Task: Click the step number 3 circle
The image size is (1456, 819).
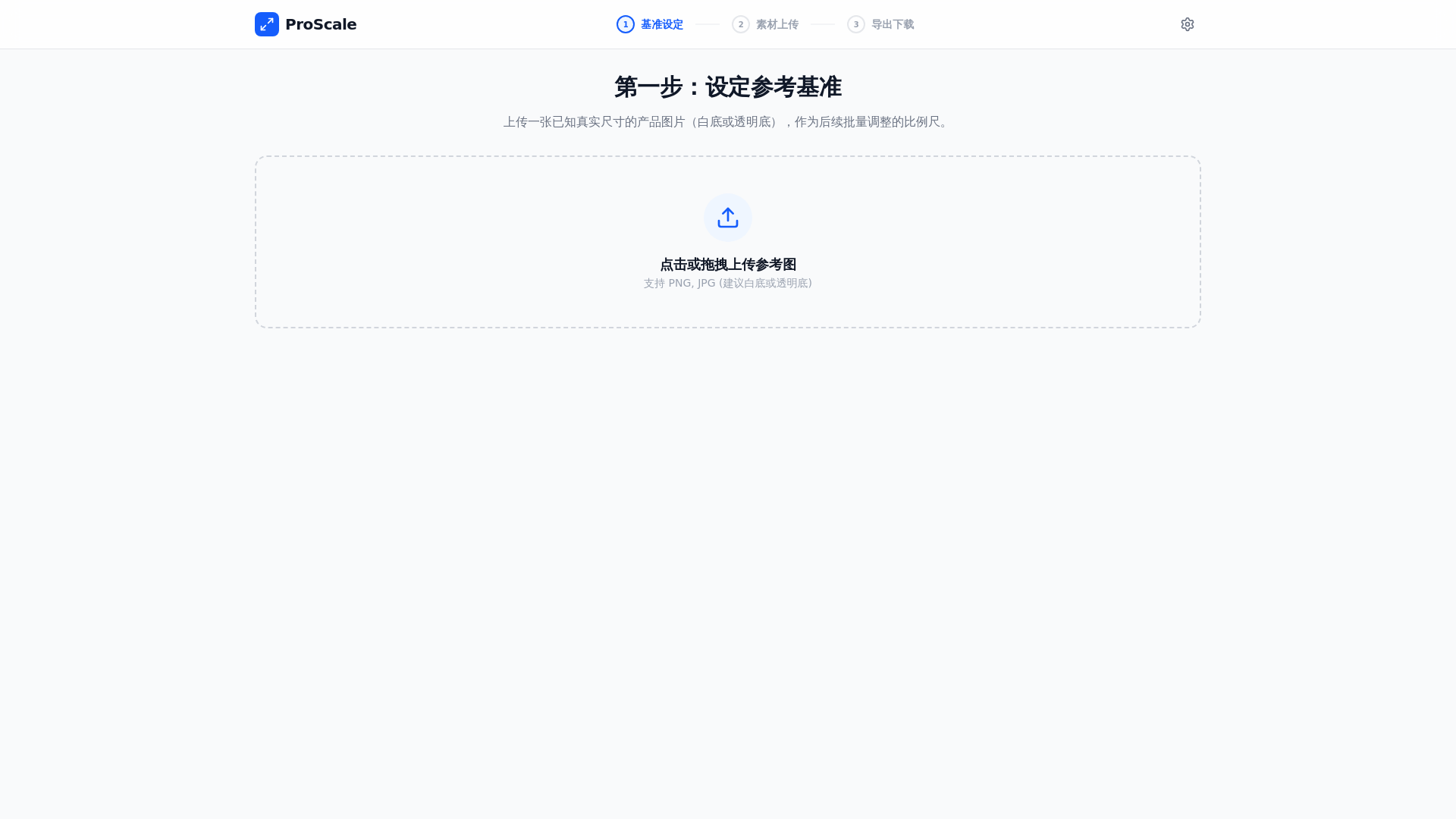Action: 856,24
